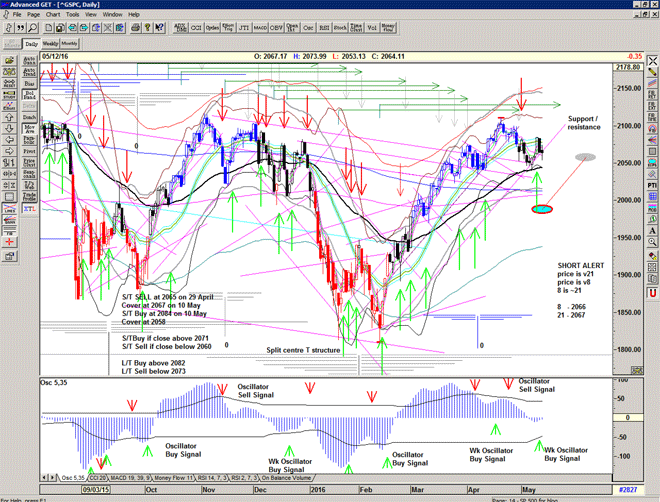Click the PTI icon on right sidebar
660x502 pixels.
point(652,185)
